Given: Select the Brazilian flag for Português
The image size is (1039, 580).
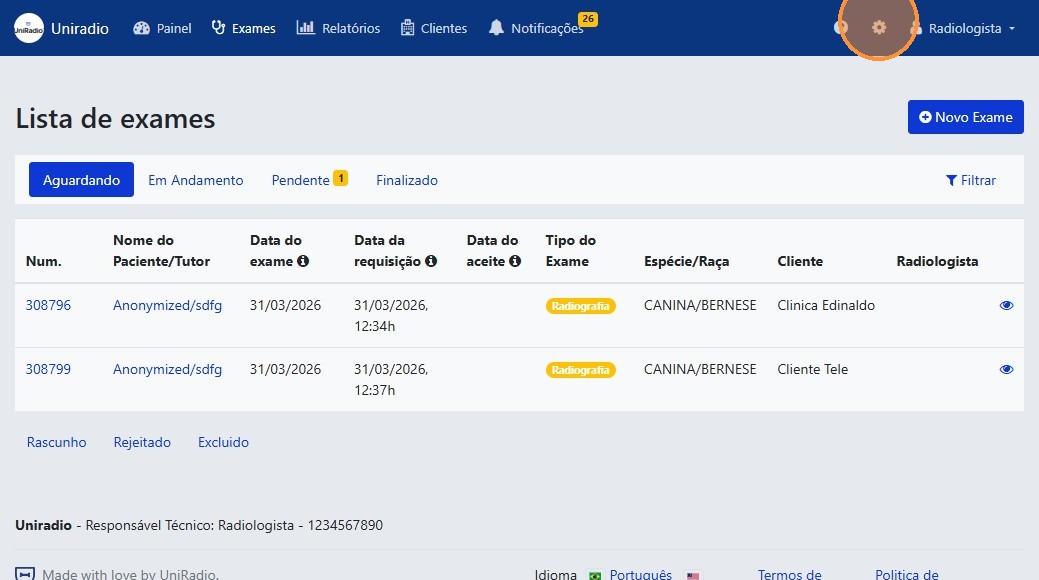Looking at the screenshot, I should pyautogui.click(x=594, y=574).
